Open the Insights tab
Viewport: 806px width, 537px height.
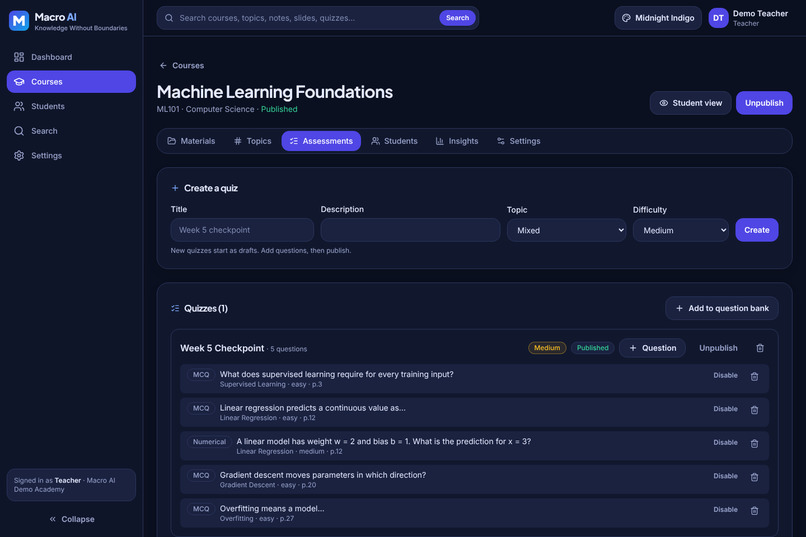point(457,141)
